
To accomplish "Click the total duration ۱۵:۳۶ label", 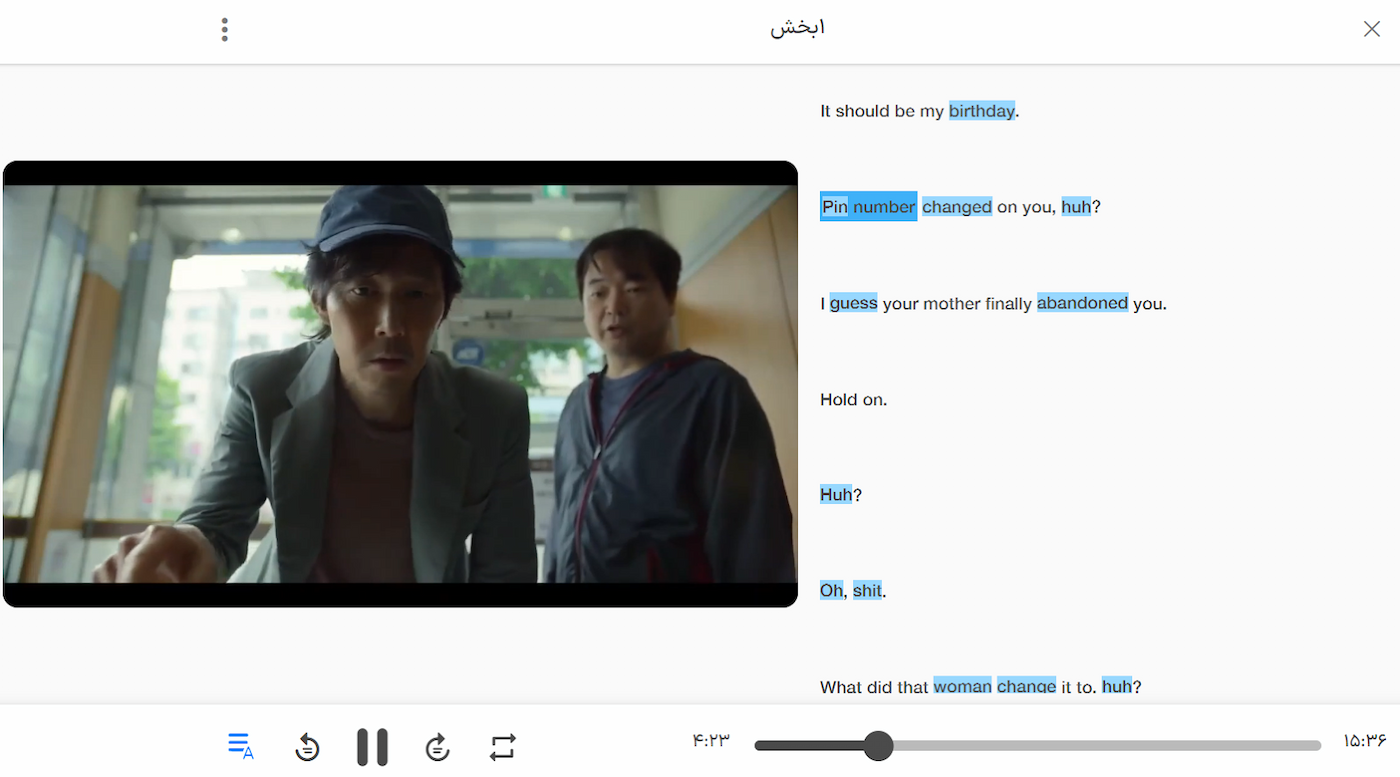I will [1365, 741].
